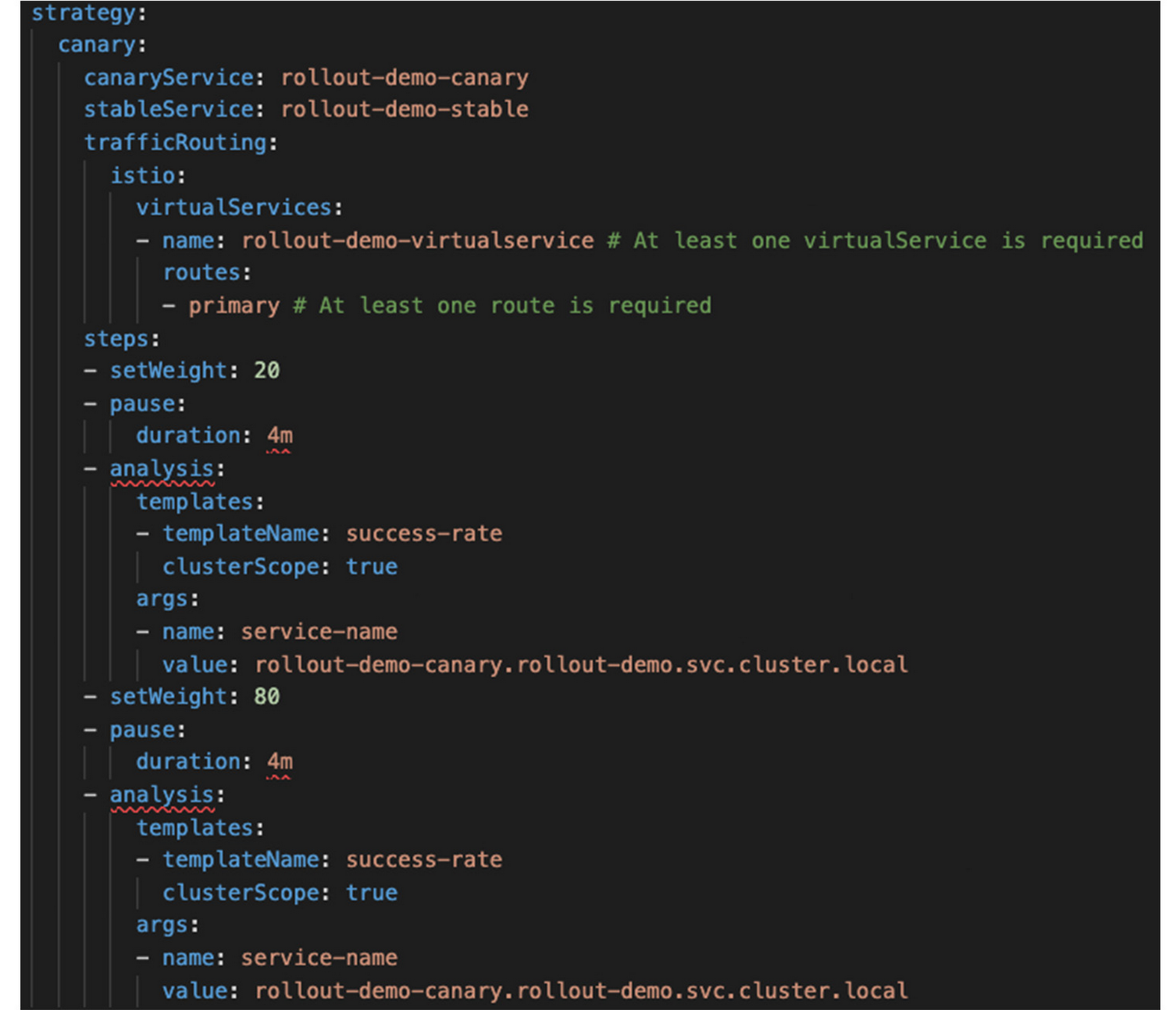Click the second underlined 'analysis' key
Image resolution: width=1176 pixels, height=1010 pixels.
pos(162,795)
